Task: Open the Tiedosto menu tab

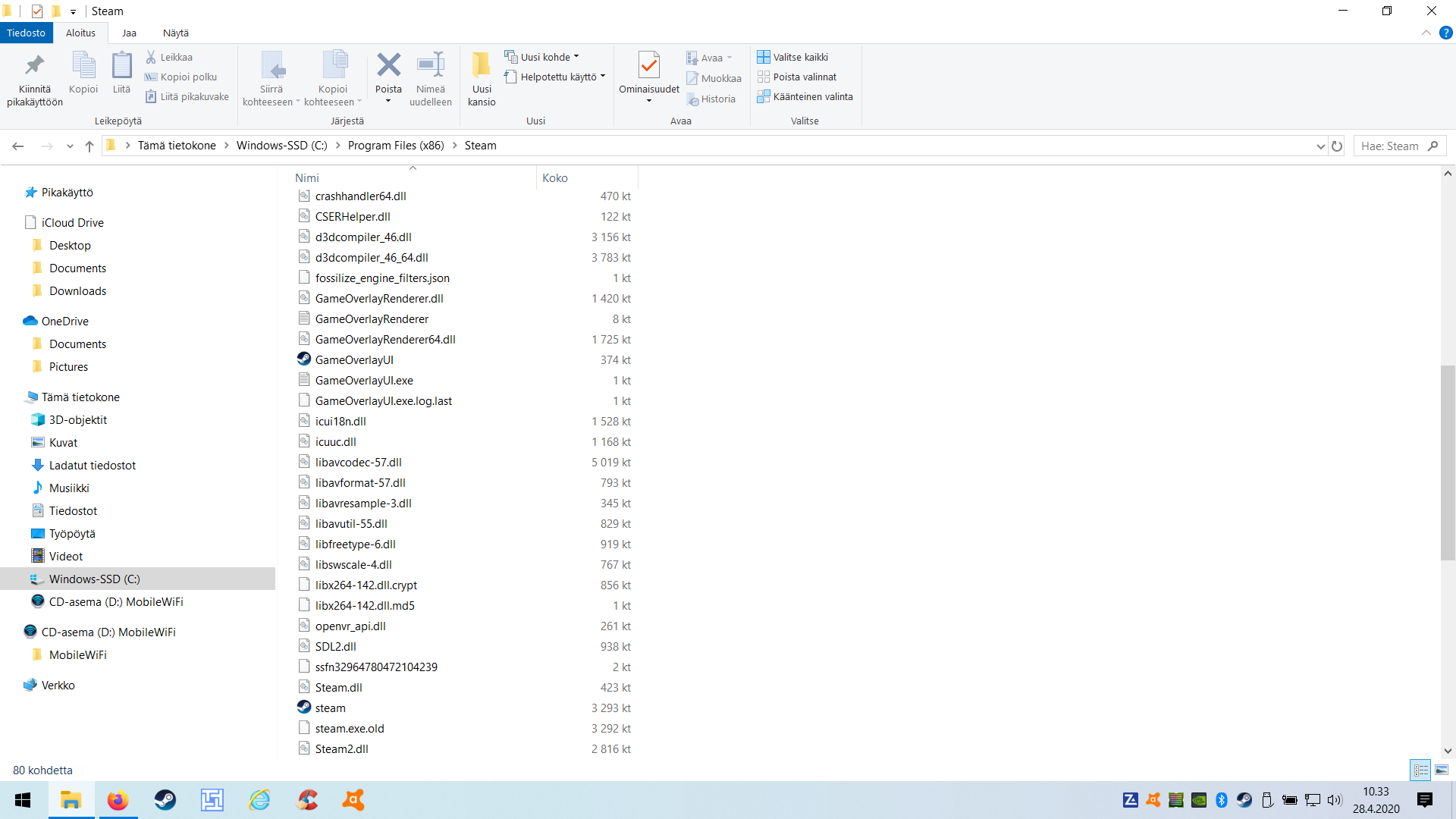Action: click(x=26, y=33)
